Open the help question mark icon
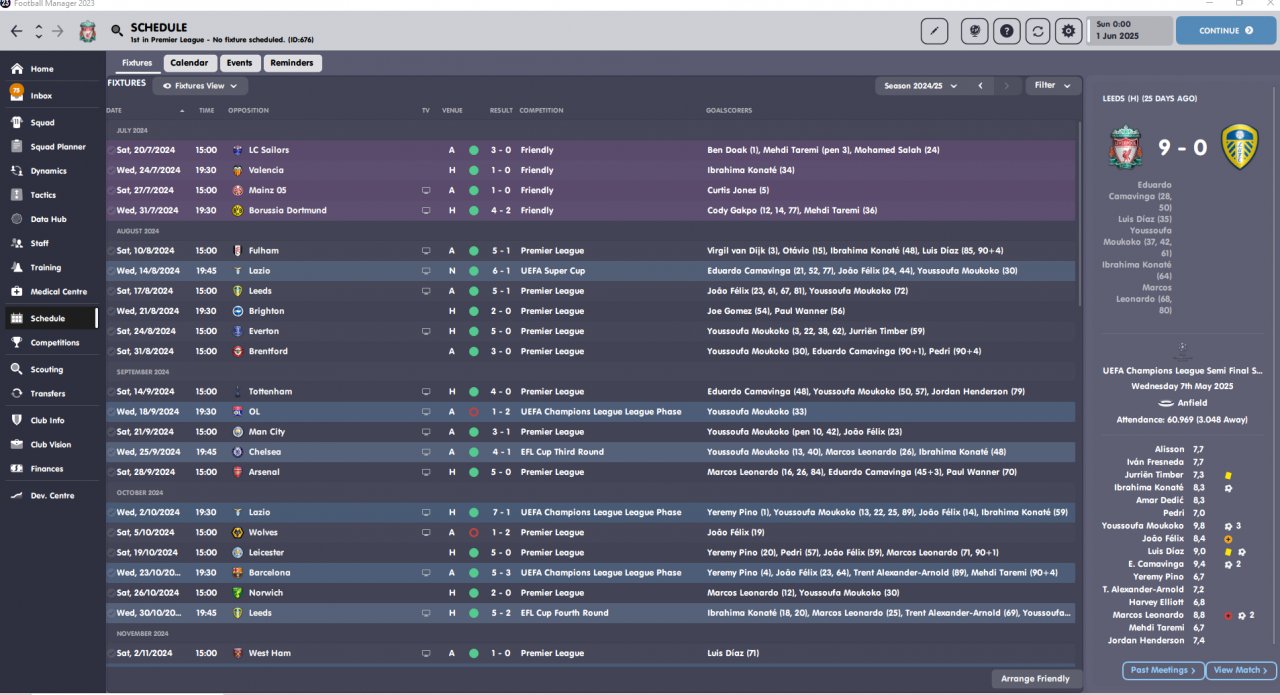Image resolution: width=1280 pixels, height=695 pixels. click(1006, 31)
